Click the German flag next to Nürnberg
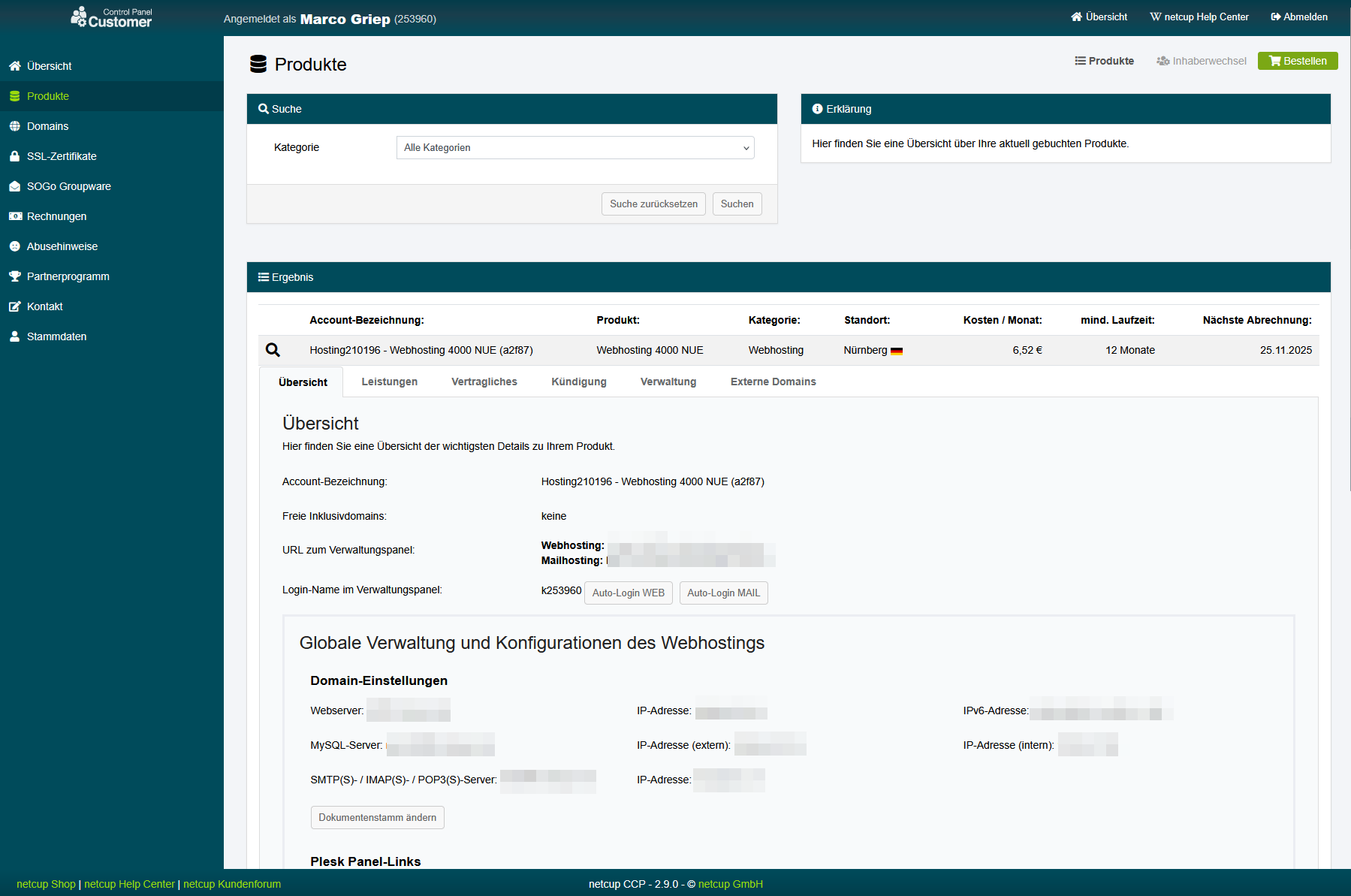 click(897, 351)
